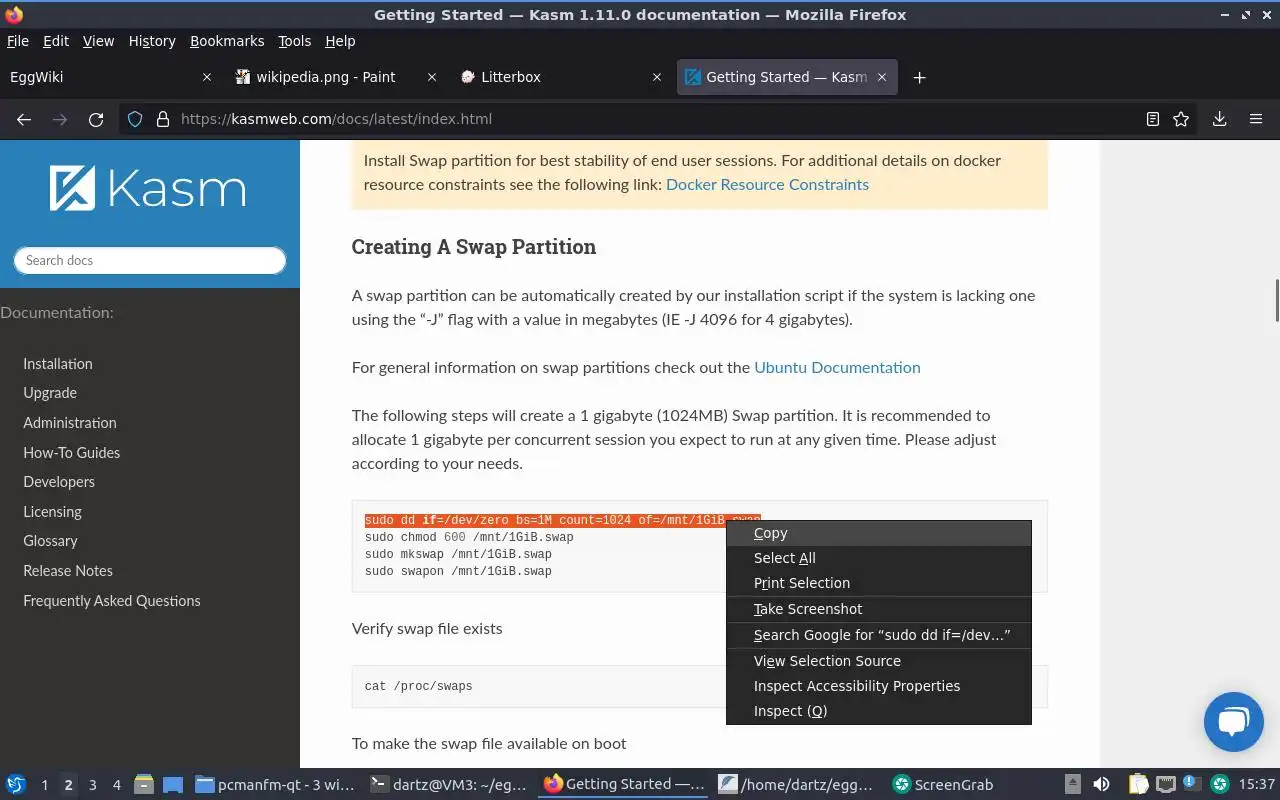The width and height of the screenshot is (1280, 800).
Task: Open the History menu
Action: pyautogui.click(x=152, y=41)
